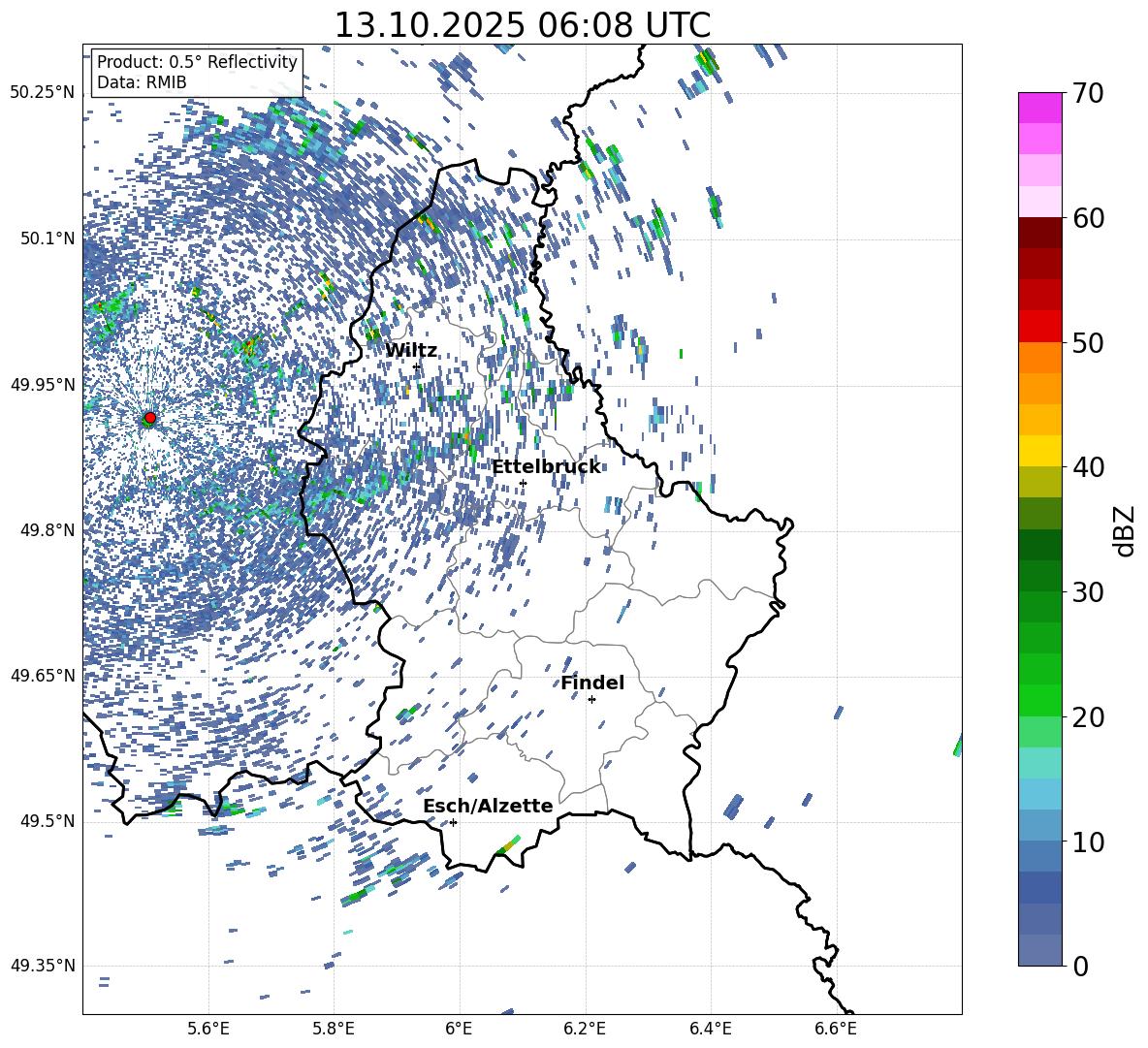The width and height of the screenshot is (1148, 1048).
Task: Click the 50.25°N latitude label
Action: click(x=43, y=93)
